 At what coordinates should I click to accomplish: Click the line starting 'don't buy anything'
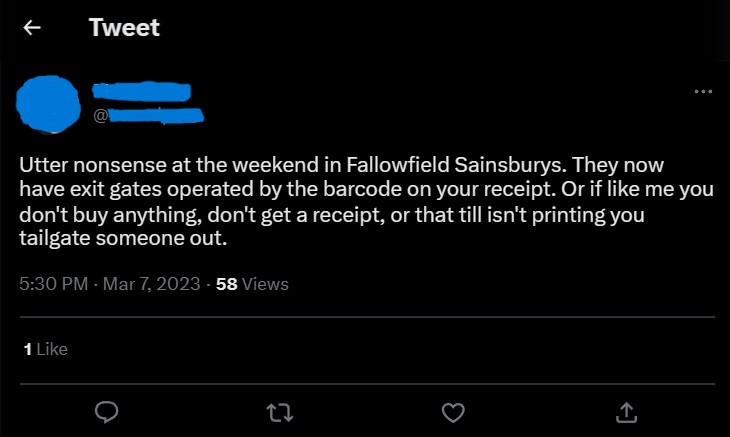click(332, 215)
